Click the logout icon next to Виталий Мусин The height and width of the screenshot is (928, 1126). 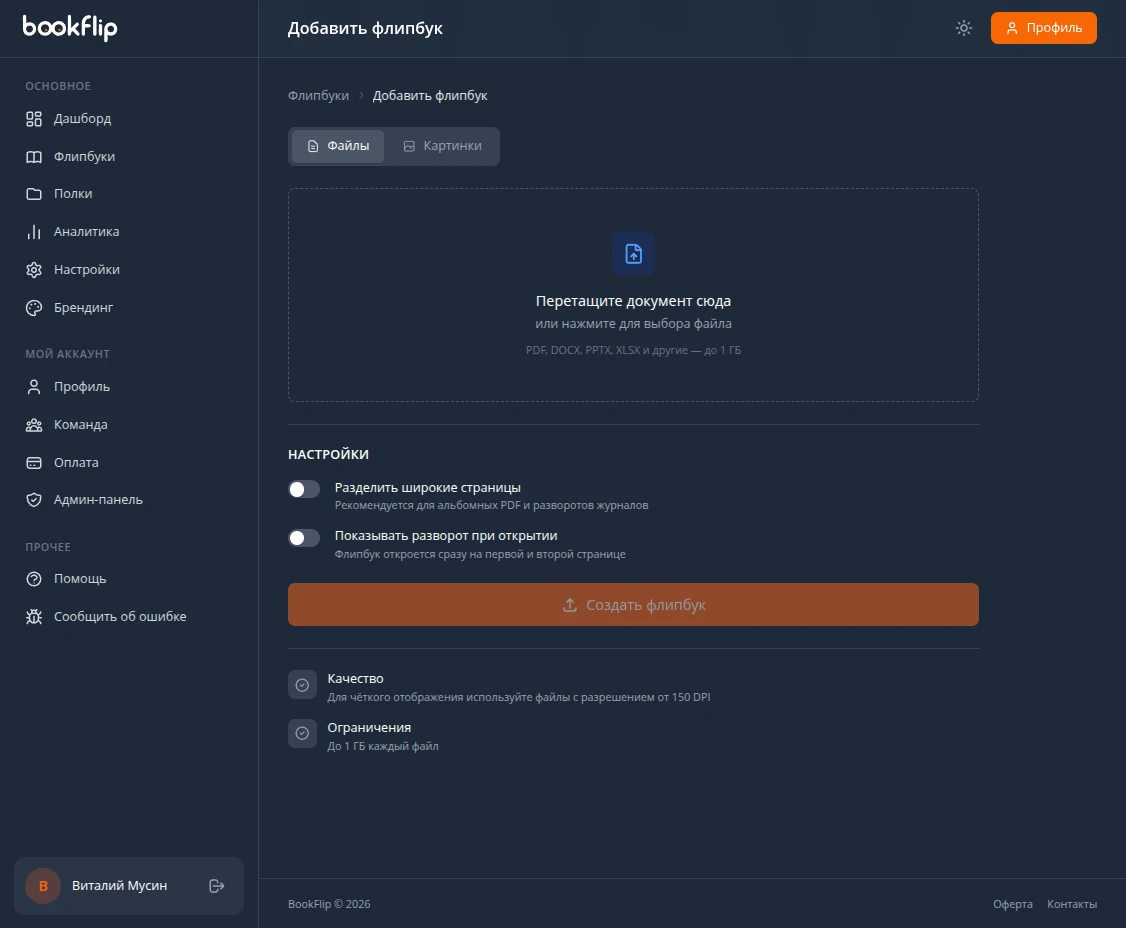(x=217, y=886)
